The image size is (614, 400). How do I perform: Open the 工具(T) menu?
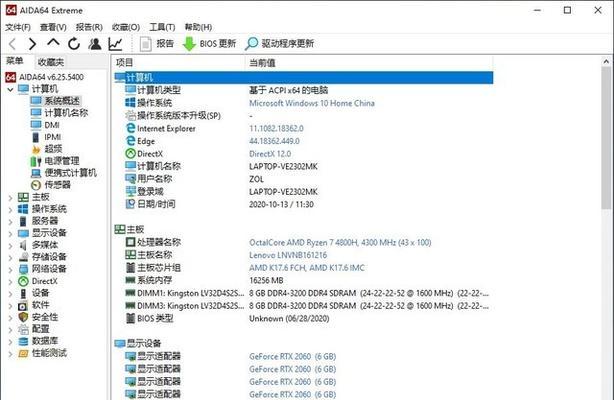[162, 27]
